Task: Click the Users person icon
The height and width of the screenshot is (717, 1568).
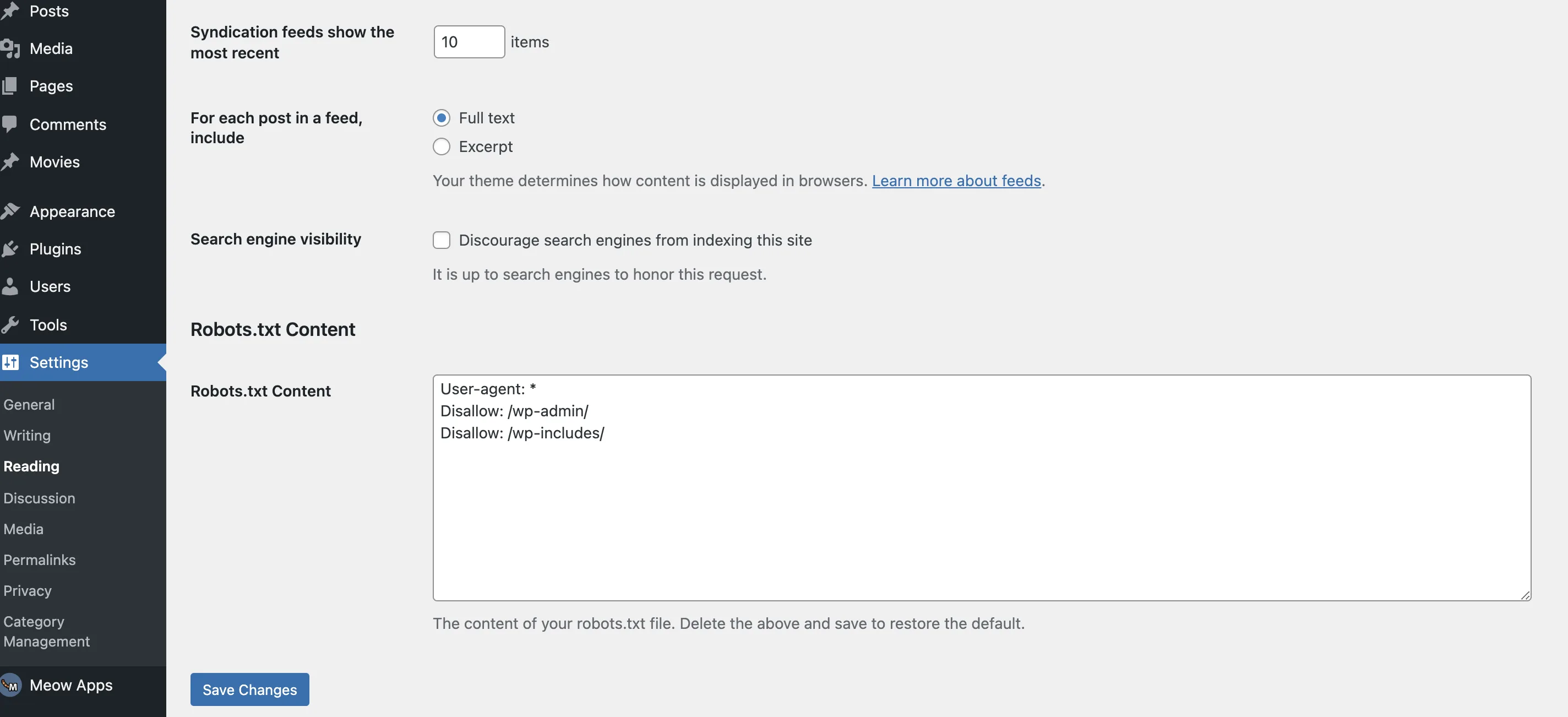Action: point(10,286)
